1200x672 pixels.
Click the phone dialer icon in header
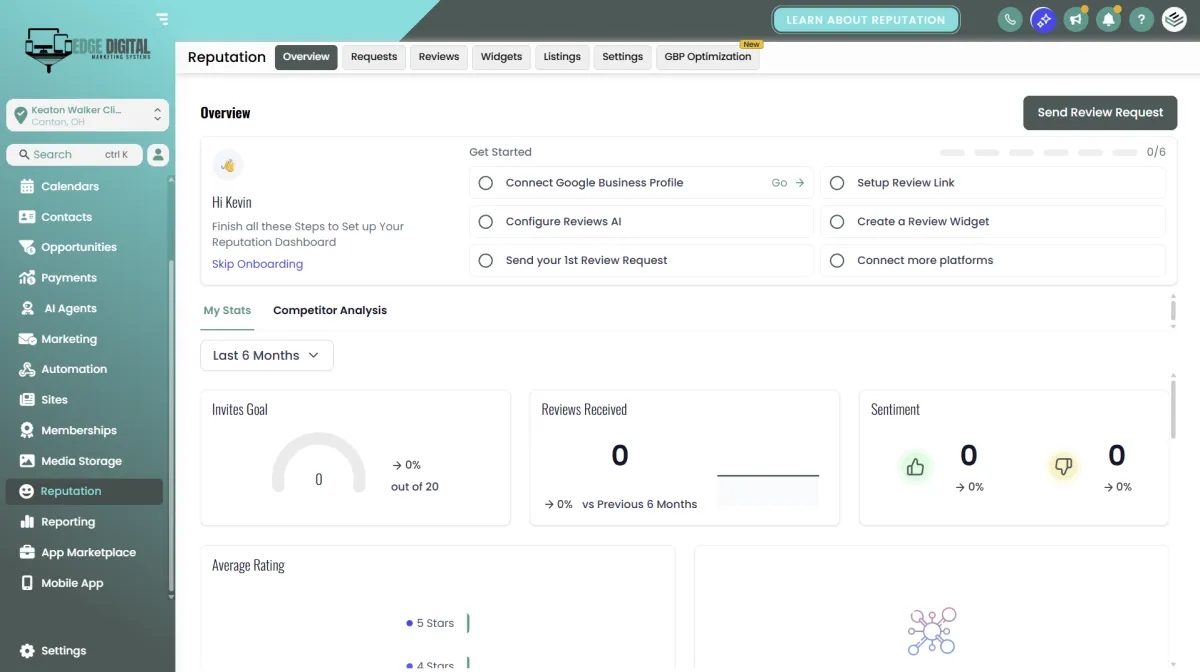(x=1010, y=19)
